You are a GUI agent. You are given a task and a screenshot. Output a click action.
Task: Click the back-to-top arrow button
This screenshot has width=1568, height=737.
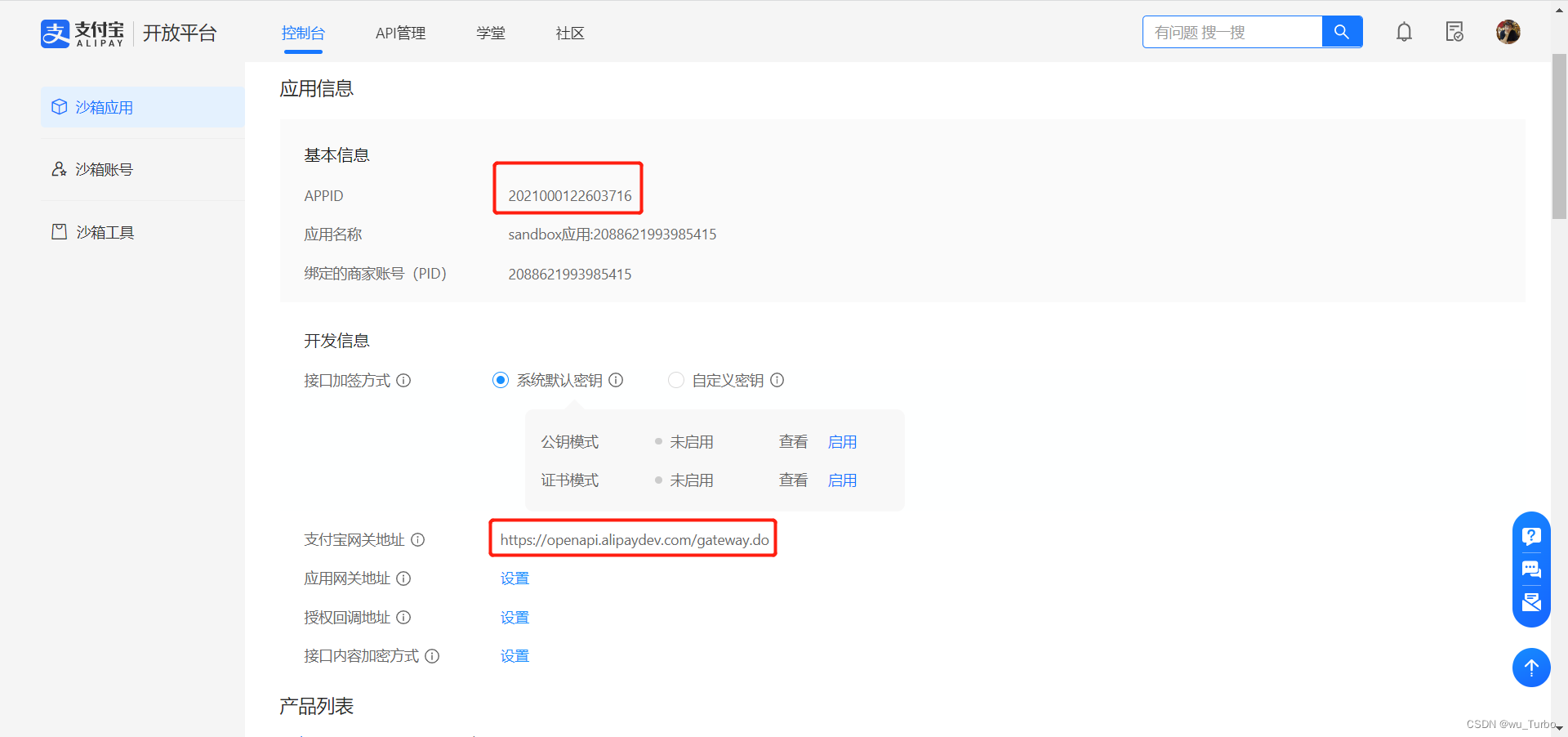1531,667
